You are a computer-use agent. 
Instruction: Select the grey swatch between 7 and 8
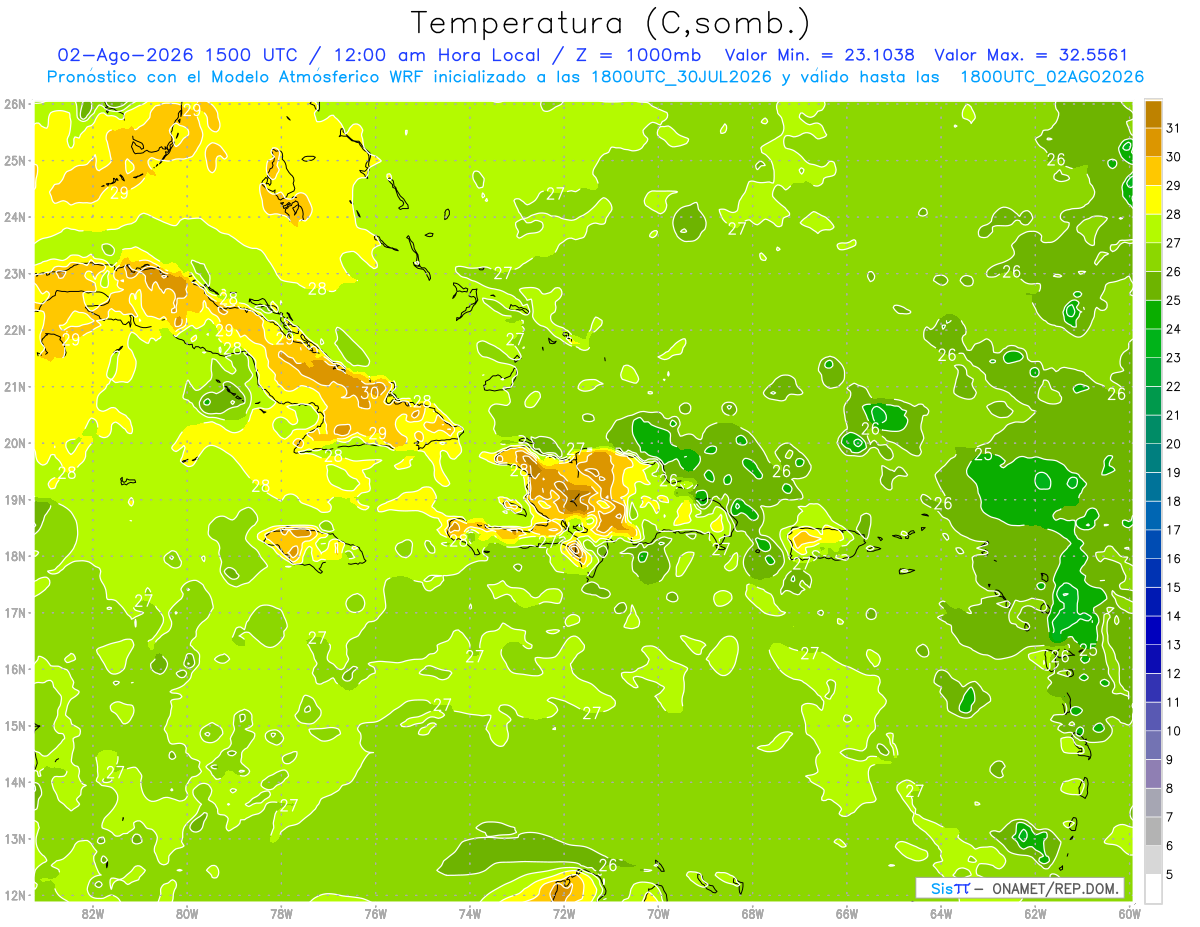pos(1153,803)
